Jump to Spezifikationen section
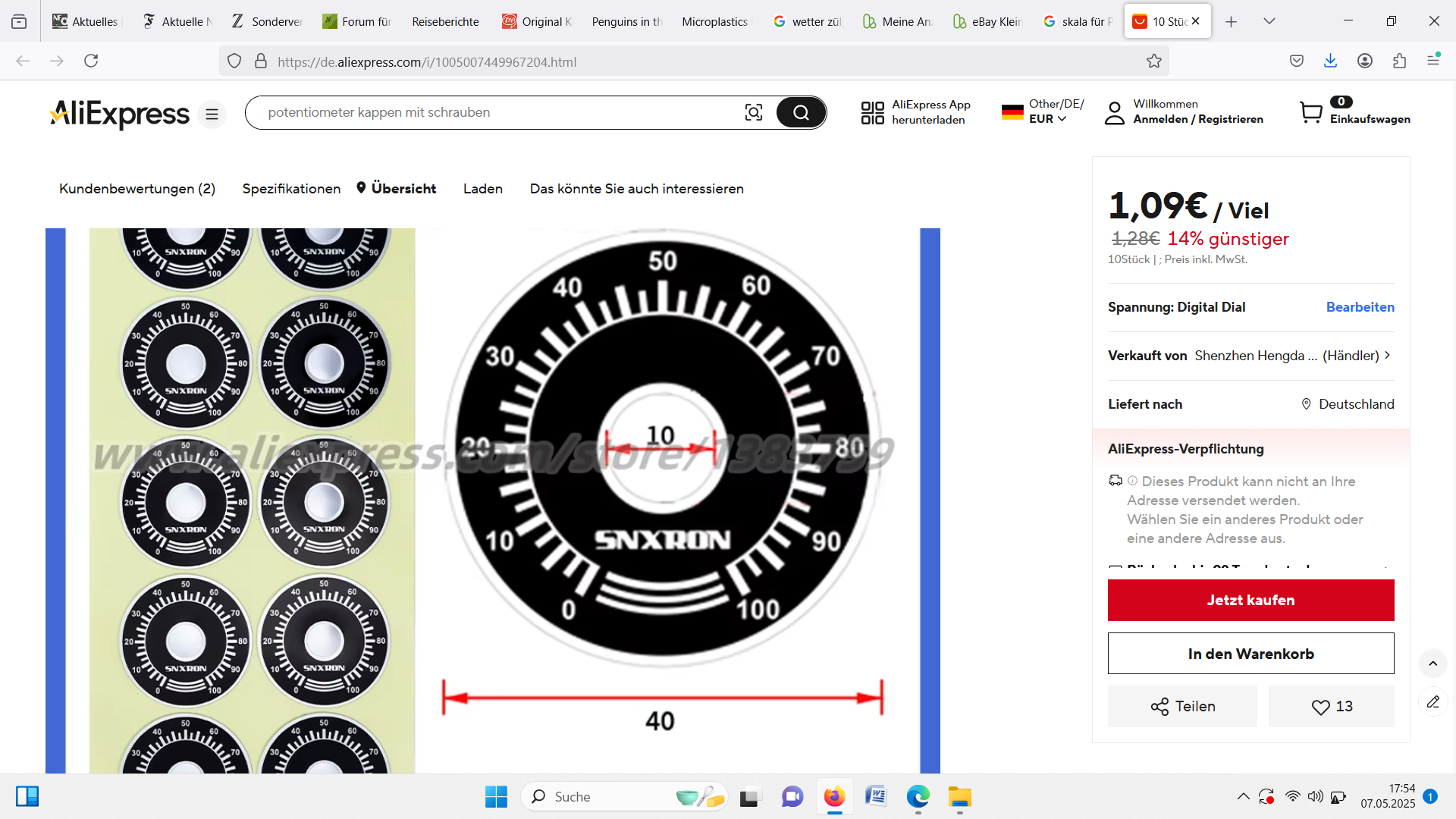Viewport: 1456px width, 819px height. click(x=291, y=189)
